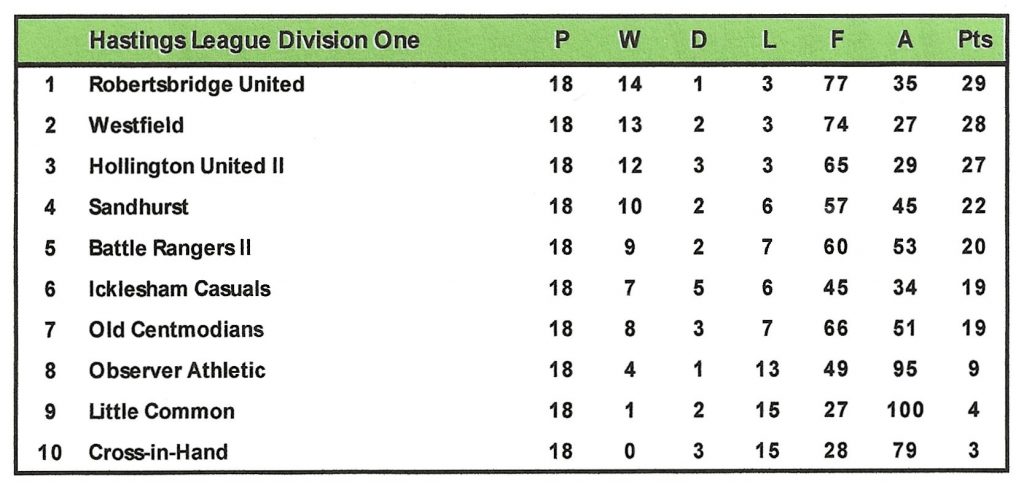The width and height of the screenshot is (1024, 487).
Task: Click the Westfield team row name
Action: 136,125
